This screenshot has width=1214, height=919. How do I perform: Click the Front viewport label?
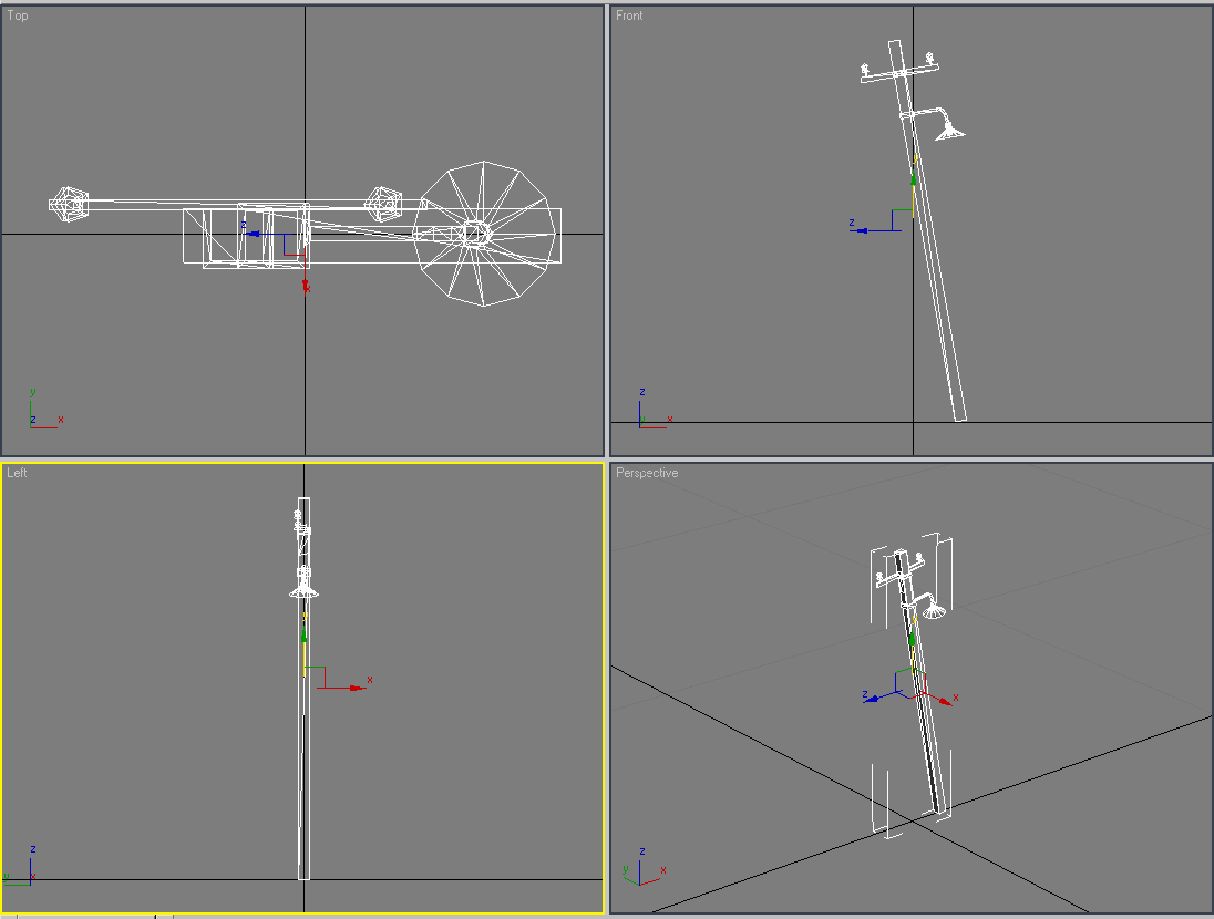tap(629, 16)
